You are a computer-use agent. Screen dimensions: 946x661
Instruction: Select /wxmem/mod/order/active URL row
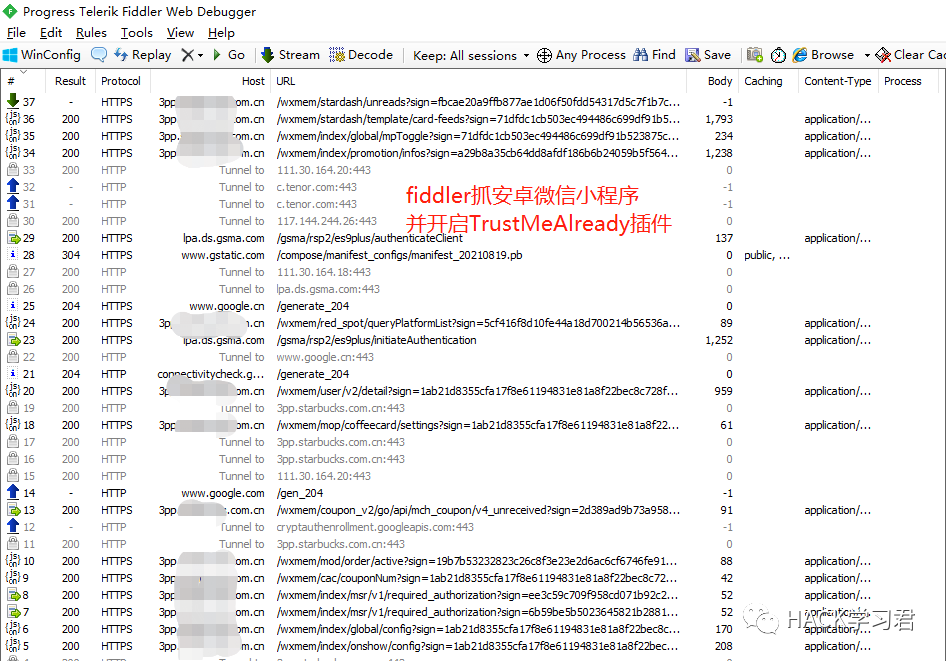click(477, 561)
